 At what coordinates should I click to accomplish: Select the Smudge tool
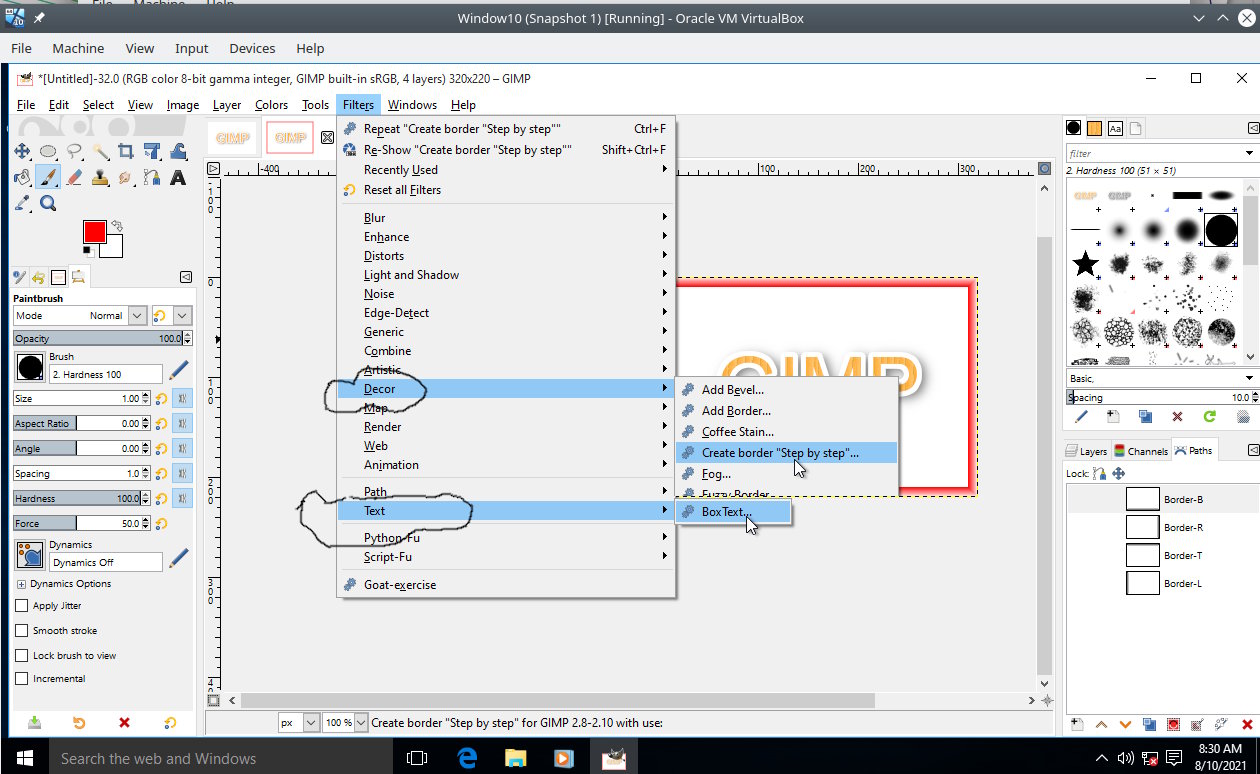tap(126, 178)
